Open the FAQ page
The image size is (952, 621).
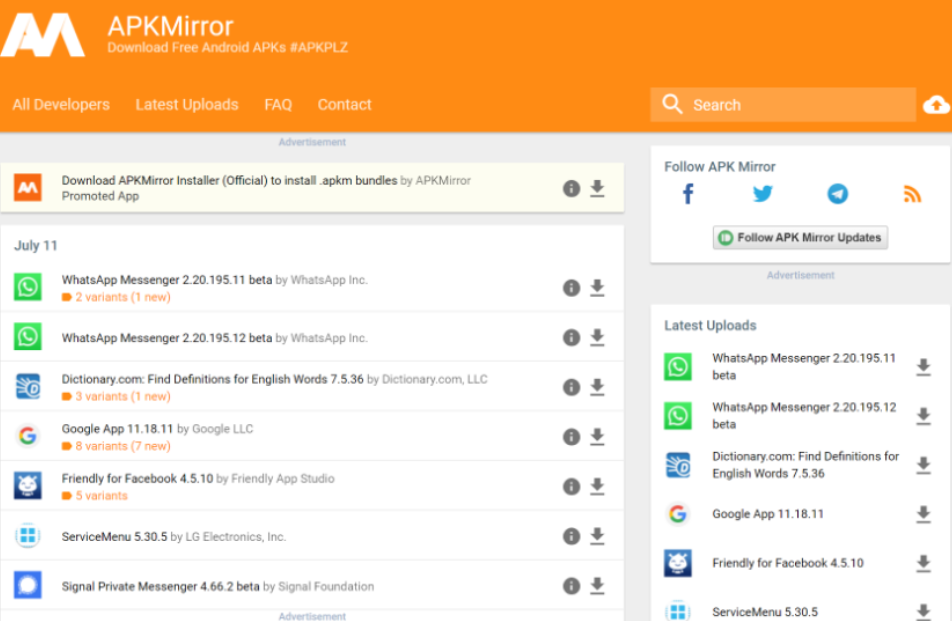(x=278, y=104)
